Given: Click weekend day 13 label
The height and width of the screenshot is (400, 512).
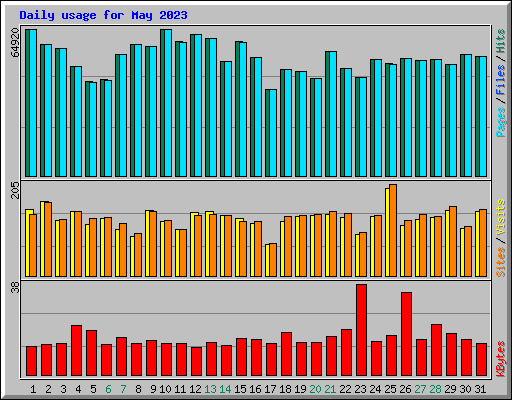Looking at the screenshot, I should 210,389.
